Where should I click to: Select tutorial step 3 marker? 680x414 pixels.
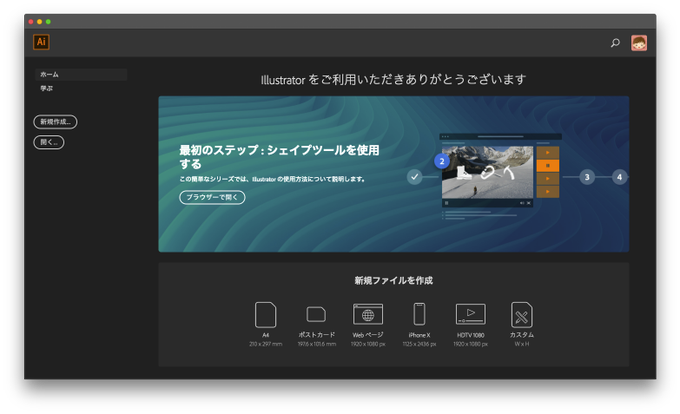[x=587, y=177]
